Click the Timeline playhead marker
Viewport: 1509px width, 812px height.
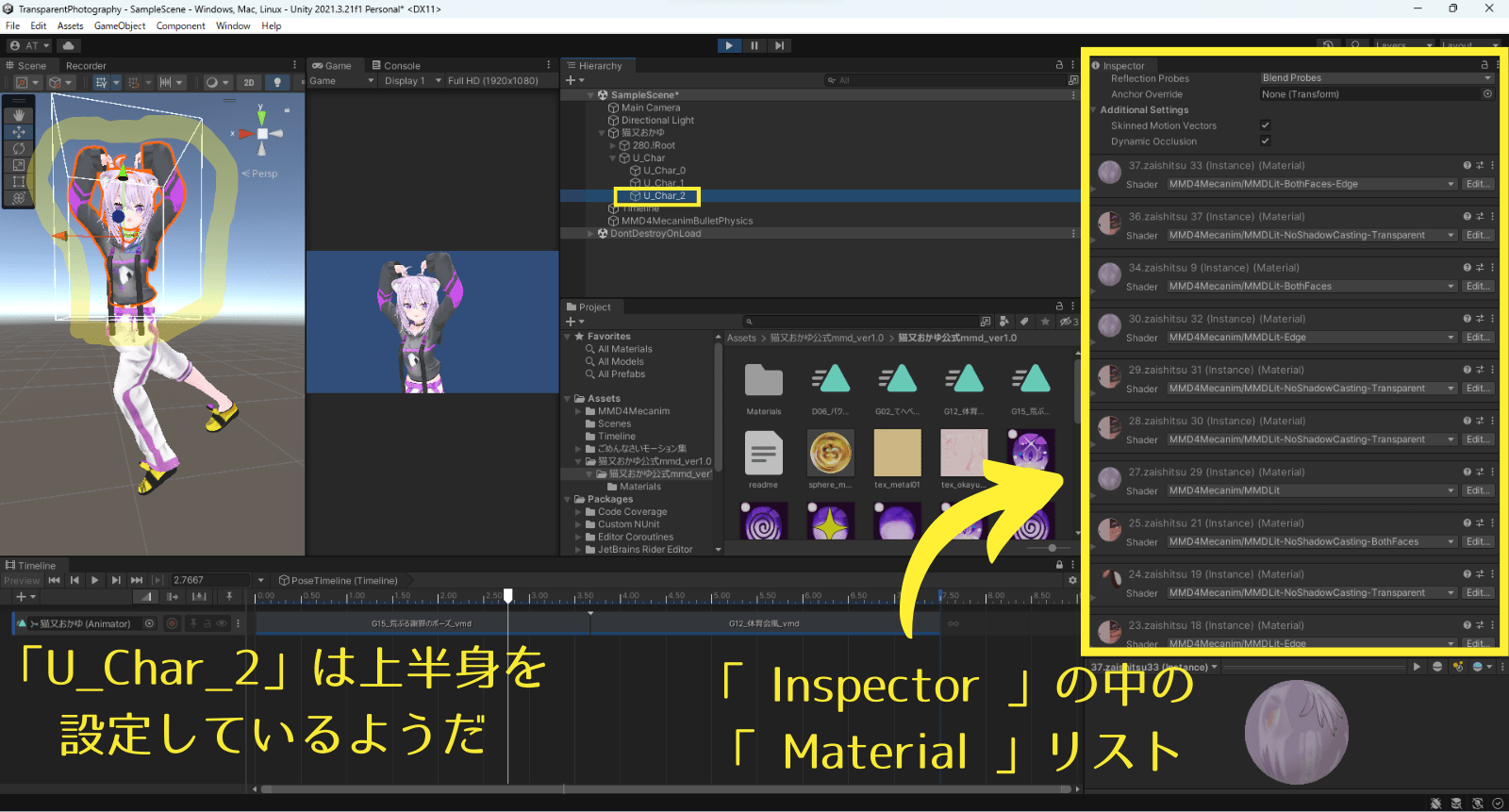(508, 595)
